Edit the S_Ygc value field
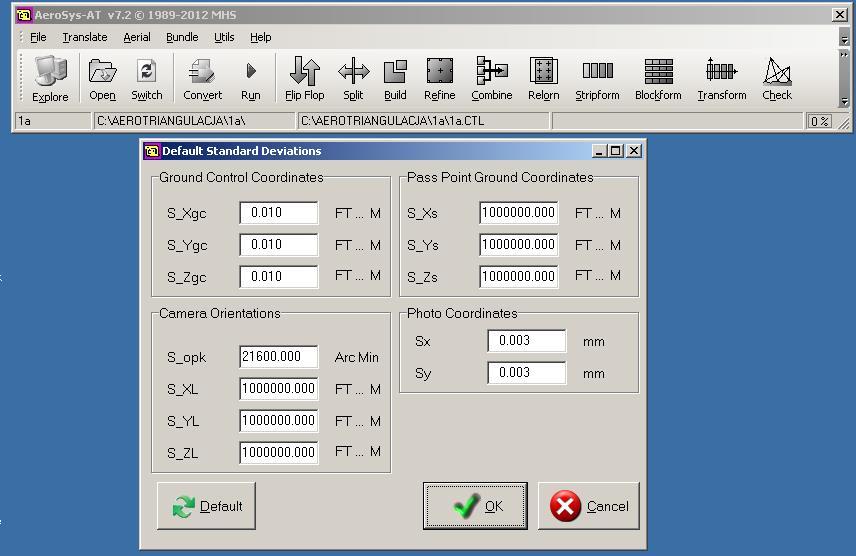The width and height of the screenshot is (856, 556). (278, 244)
